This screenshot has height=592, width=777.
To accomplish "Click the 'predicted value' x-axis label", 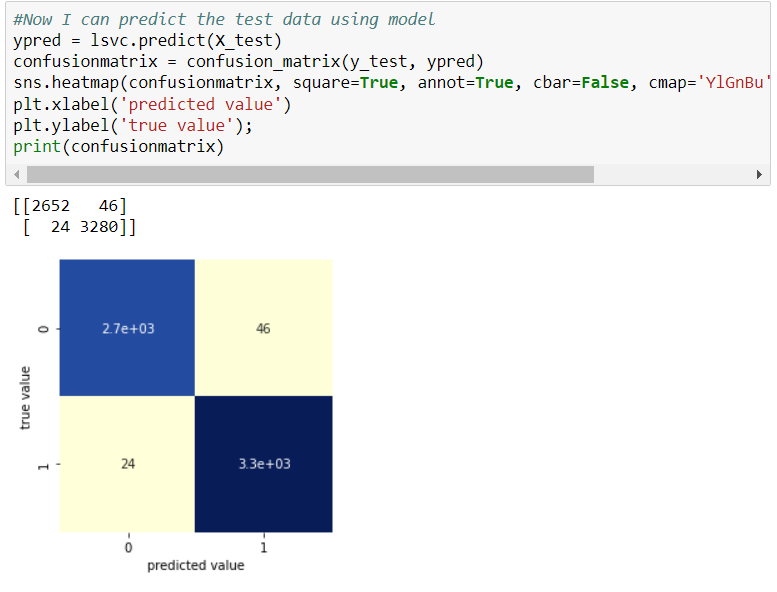I will [196, 565].
